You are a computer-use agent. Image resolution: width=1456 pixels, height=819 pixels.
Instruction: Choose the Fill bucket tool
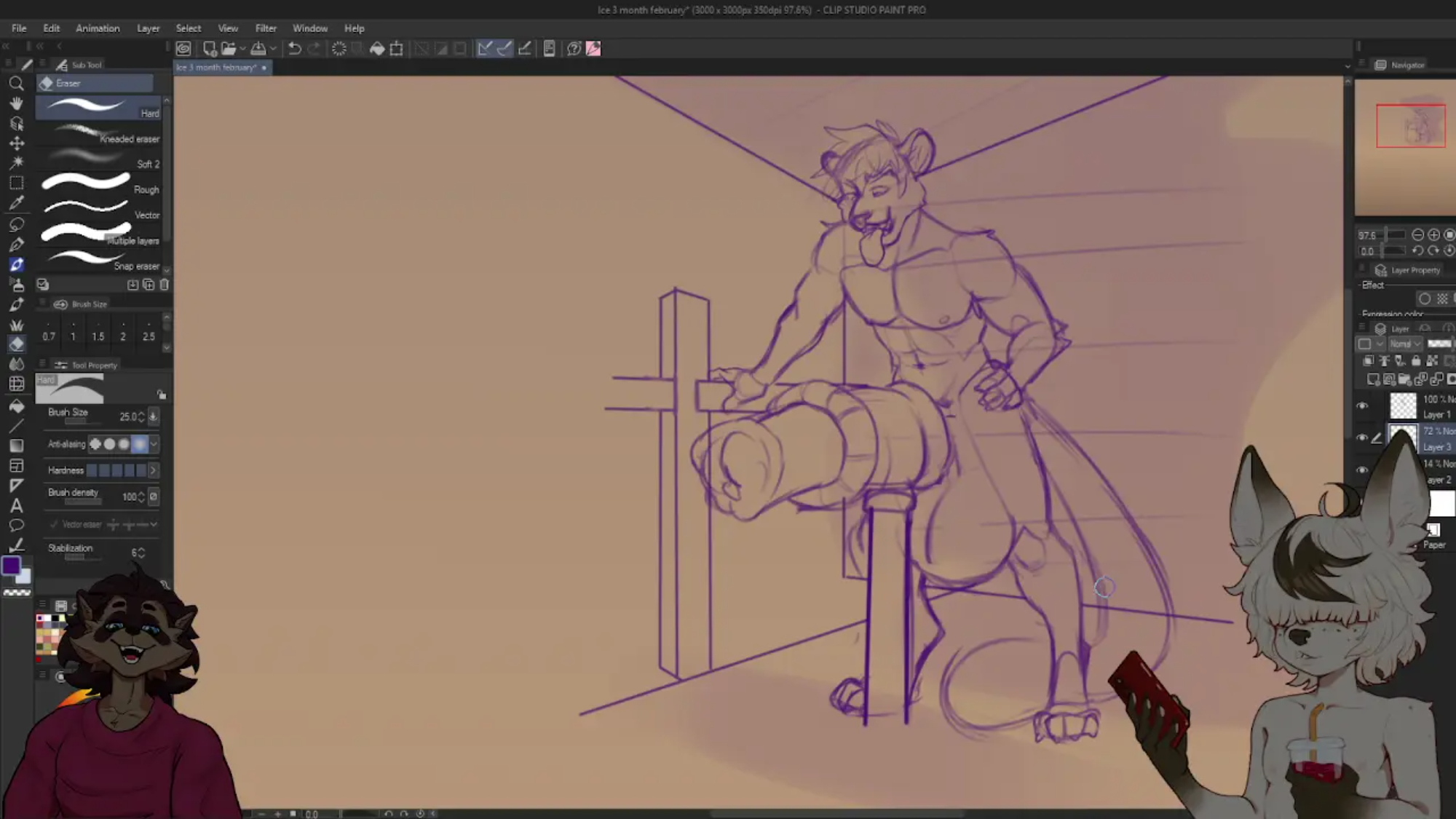click(16, 406)
